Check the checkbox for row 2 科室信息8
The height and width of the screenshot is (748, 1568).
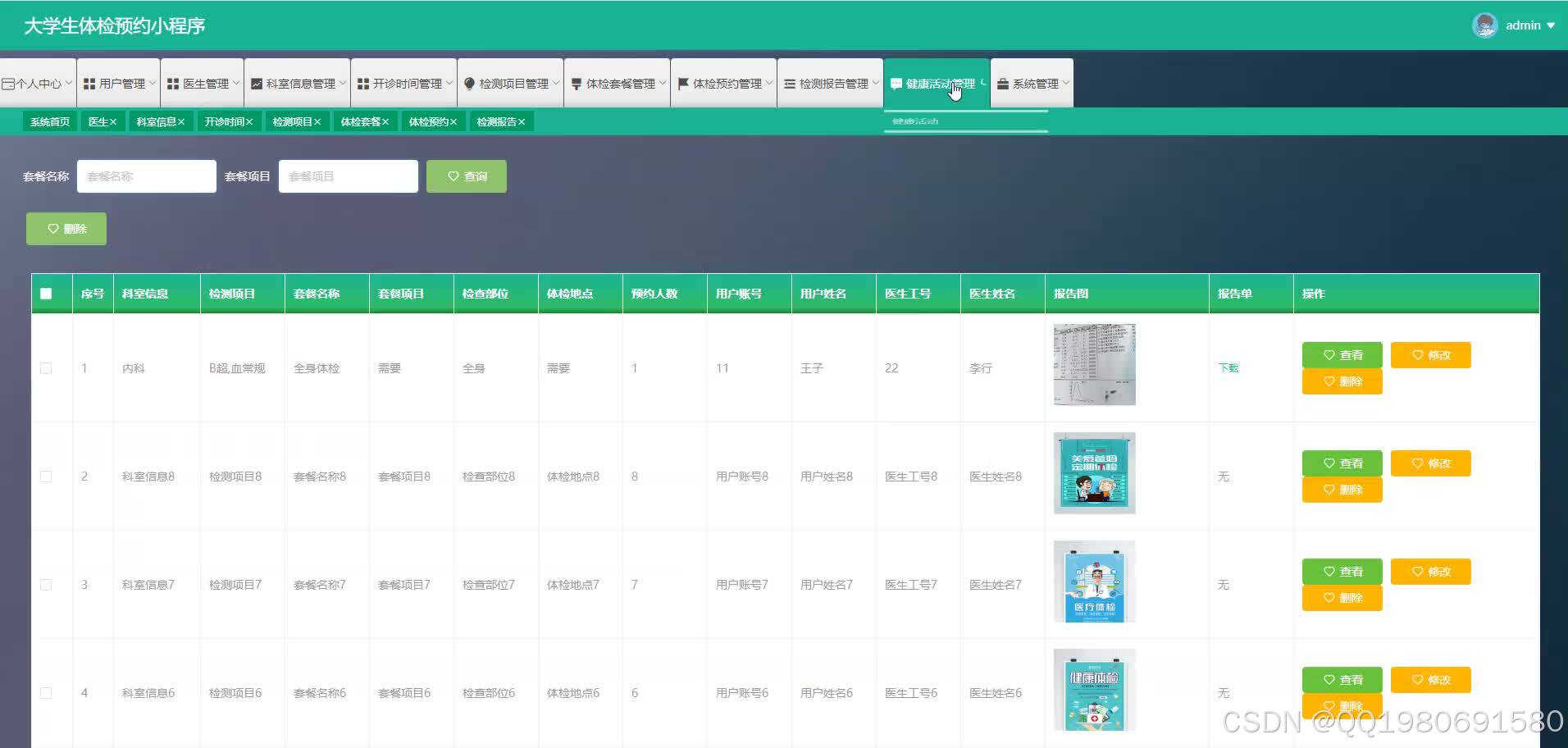point(46,477)
